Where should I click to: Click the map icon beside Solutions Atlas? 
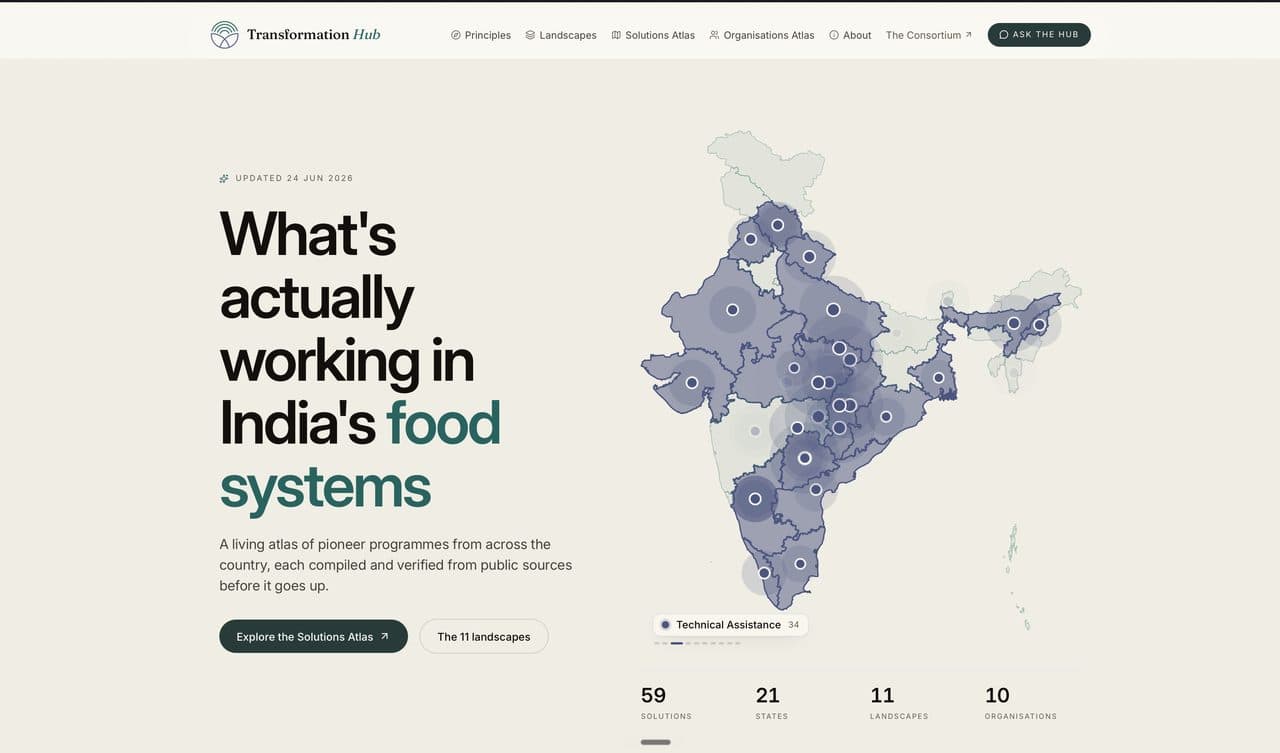tap(616, 35)
